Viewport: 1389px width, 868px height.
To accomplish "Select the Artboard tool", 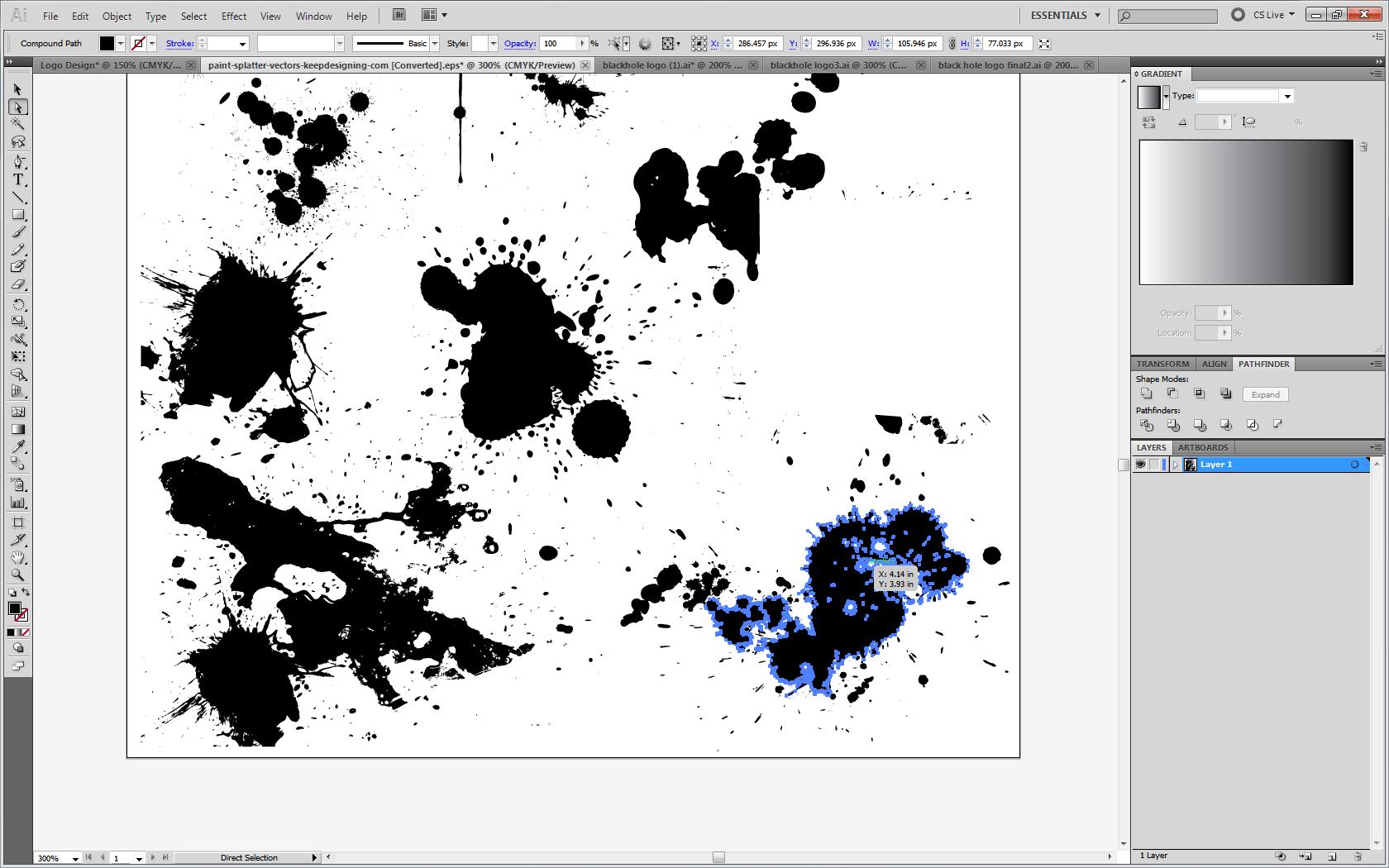I will pos(18,522).
